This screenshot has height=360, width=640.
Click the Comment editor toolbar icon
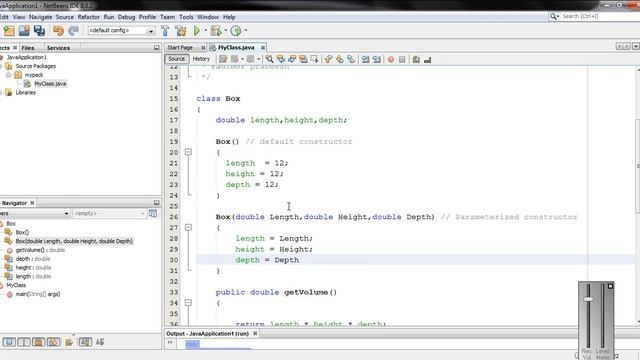click(416, 60)
